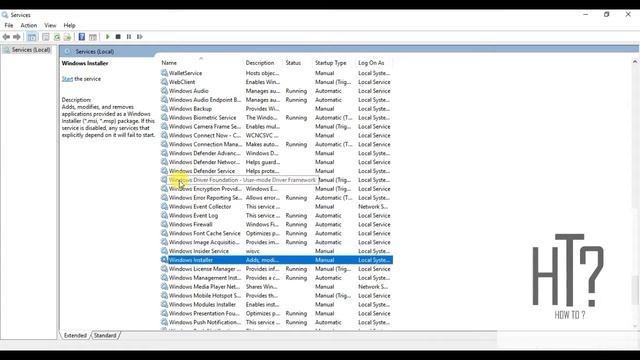The width and height of the screenshot is (640, 360).
Task: Select the Windows Push Notifications row
Action: tap(276, 322)
